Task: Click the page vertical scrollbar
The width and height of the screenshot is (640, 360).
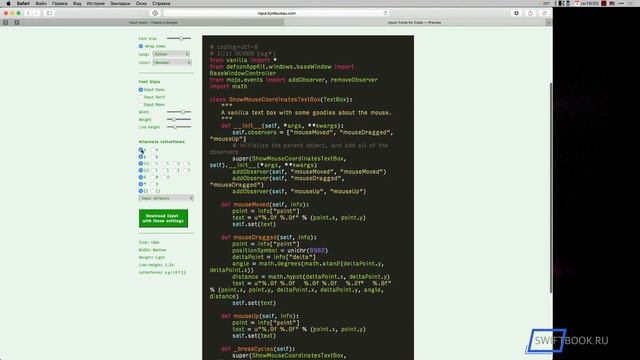Action: (551, 187)
